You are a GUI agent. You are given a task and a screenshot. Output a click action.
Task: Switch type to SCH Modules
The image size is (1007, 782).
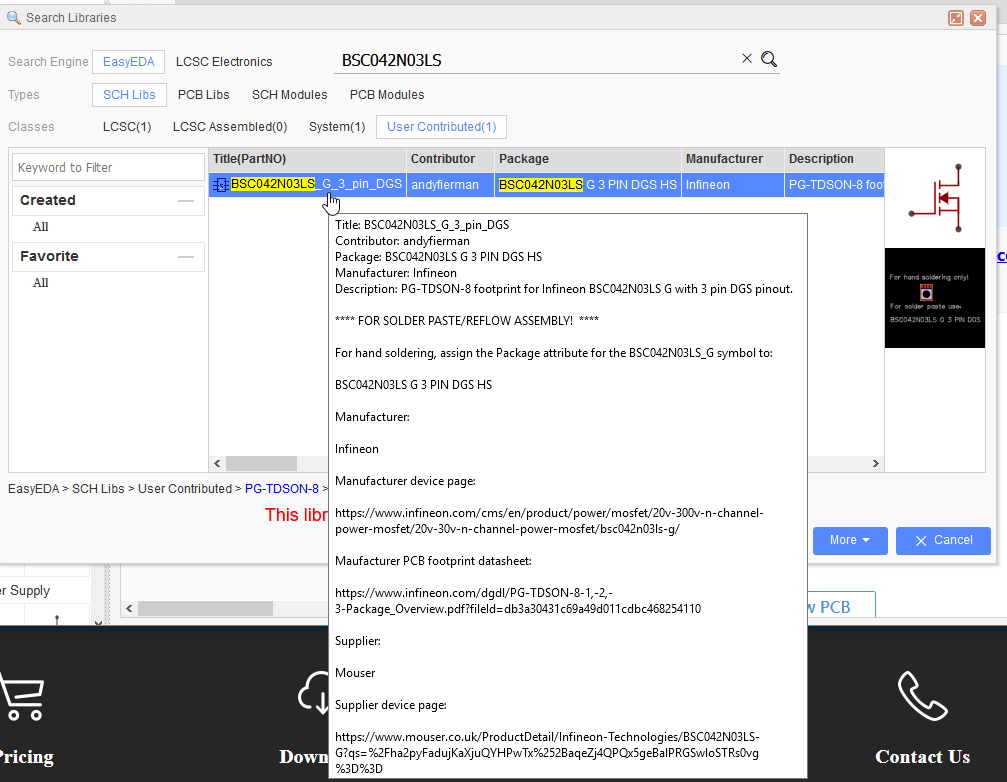click(290, 95)
